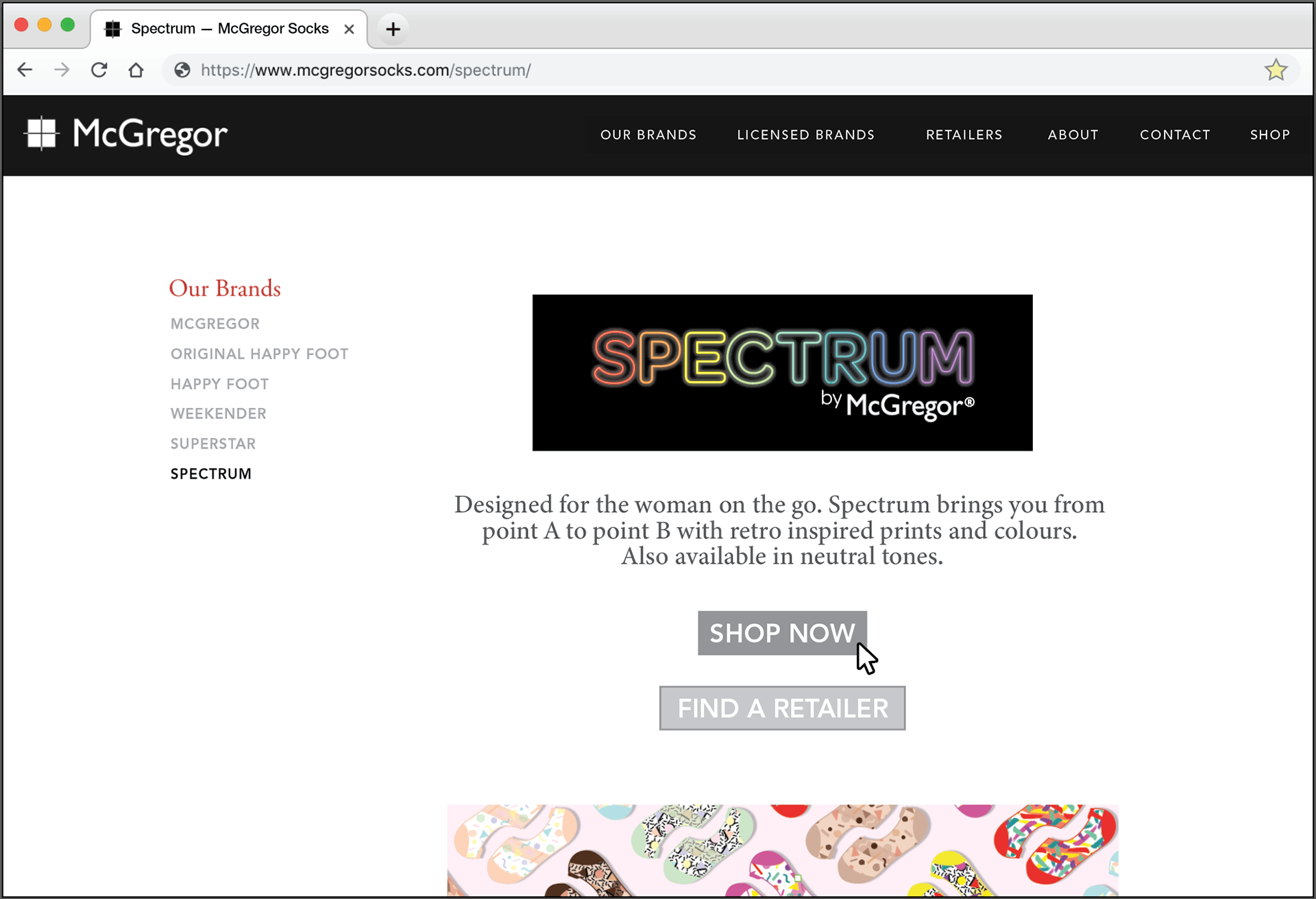Click the McGregor logo in the header
This screenshot has height=899, width=1316.
(x=125, y=135)
